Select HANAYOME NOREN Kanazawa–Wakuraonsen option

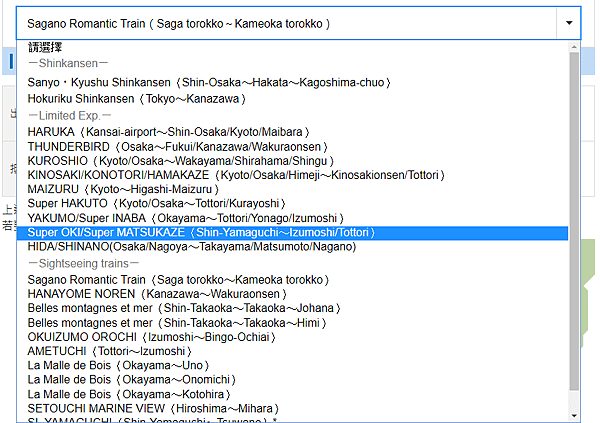[x=293, y=294]
